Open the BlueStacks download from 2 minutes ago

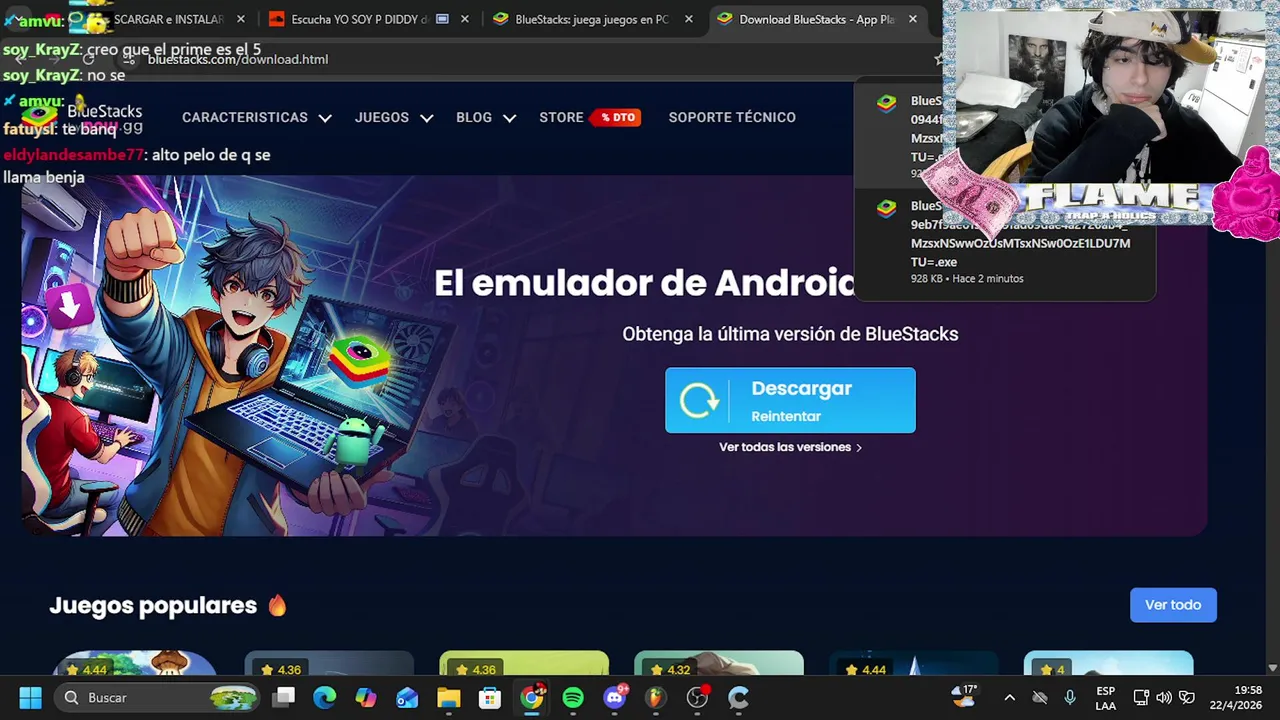click(x=1005, y=242)
